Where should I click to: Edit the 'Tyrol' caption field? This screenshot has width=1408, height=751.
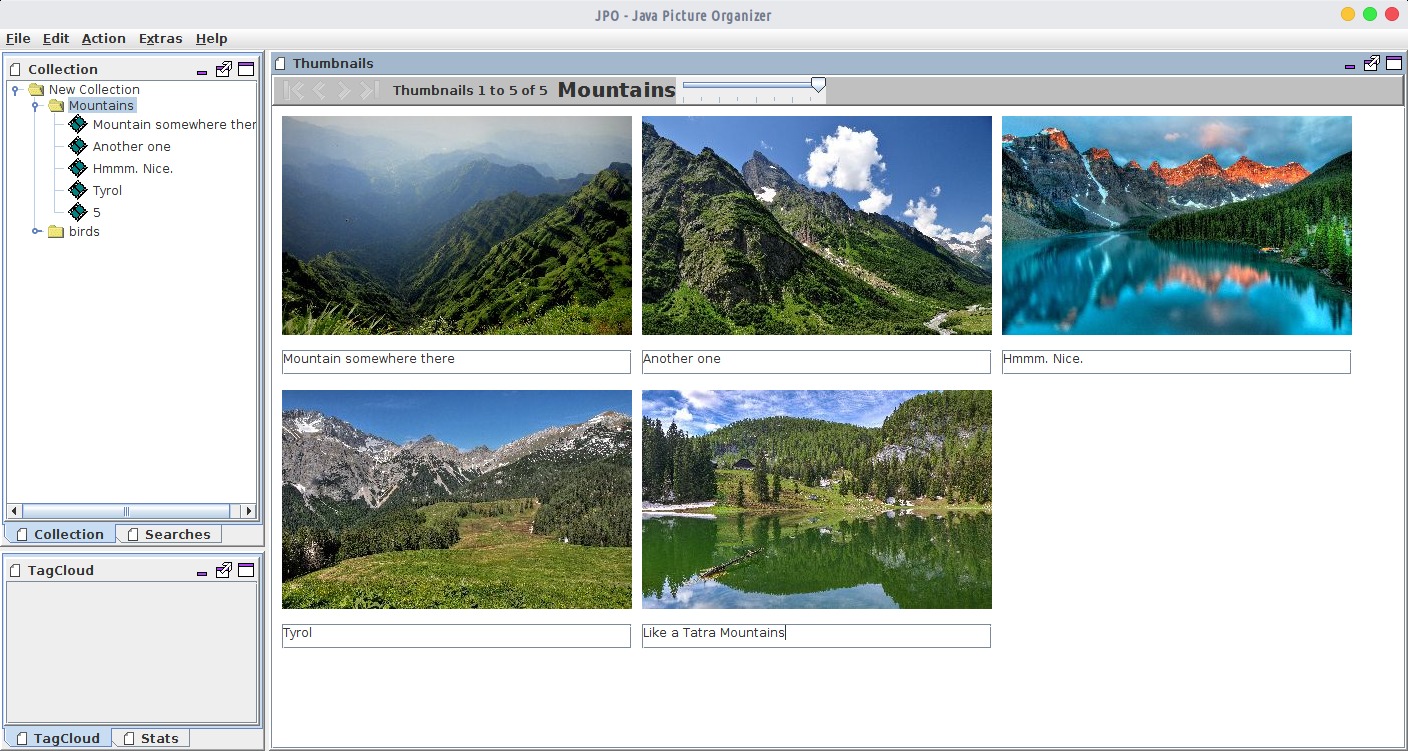456,635
